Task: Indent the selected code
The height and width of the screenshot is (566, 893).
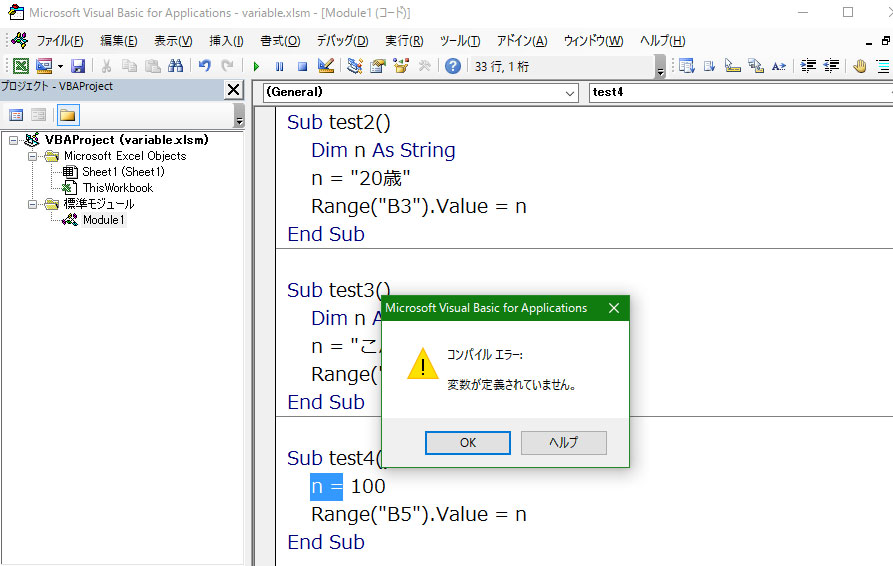Action: [x=808, y=66]
